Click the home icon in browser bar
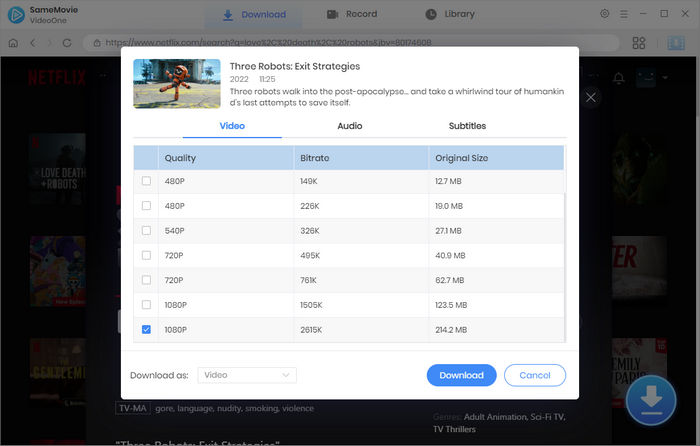The height and width of the screenshot is (446, 700). click(13, 43)
